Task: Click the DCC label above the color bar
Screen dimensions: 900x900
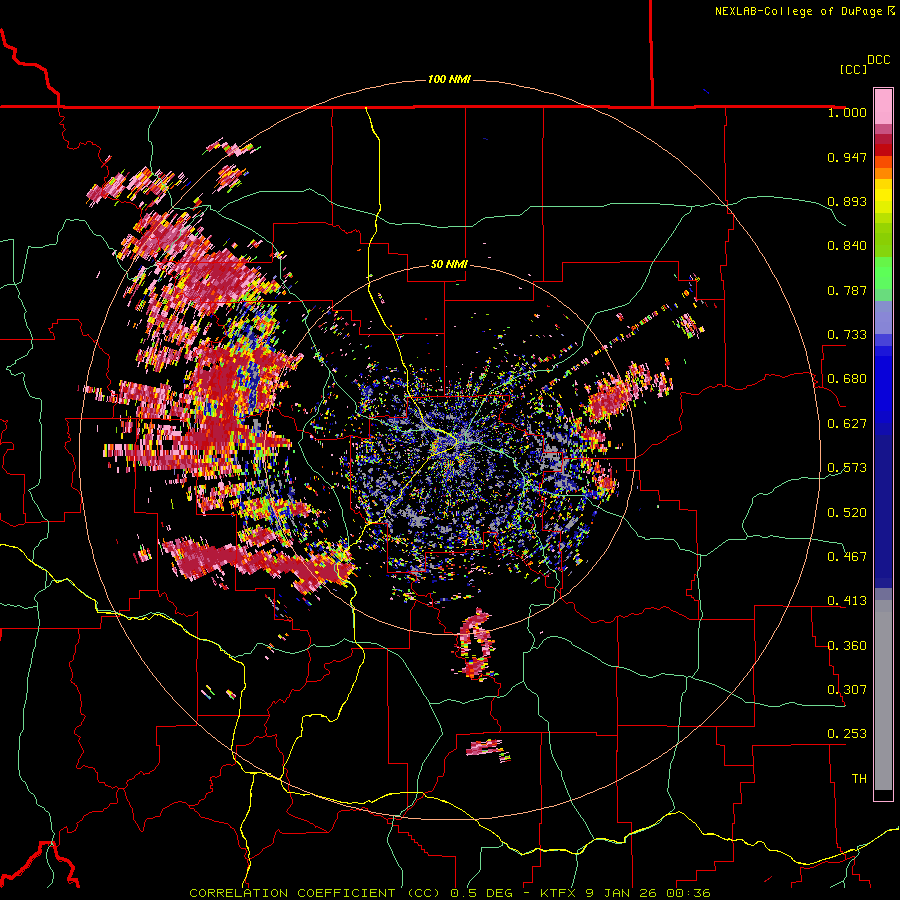Action: tap(878, 60)
